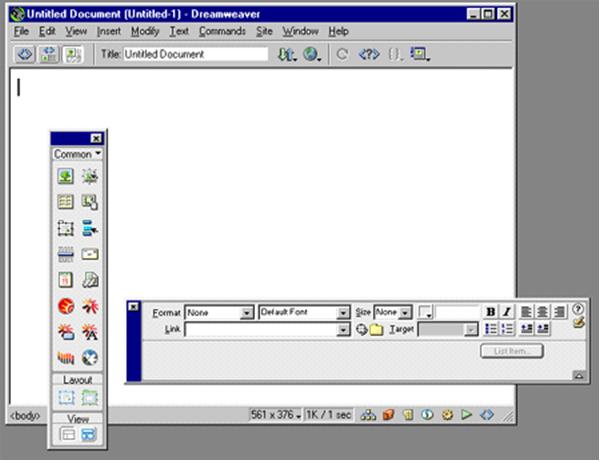Open window size 561 x 376 menu

coord(275,415)
